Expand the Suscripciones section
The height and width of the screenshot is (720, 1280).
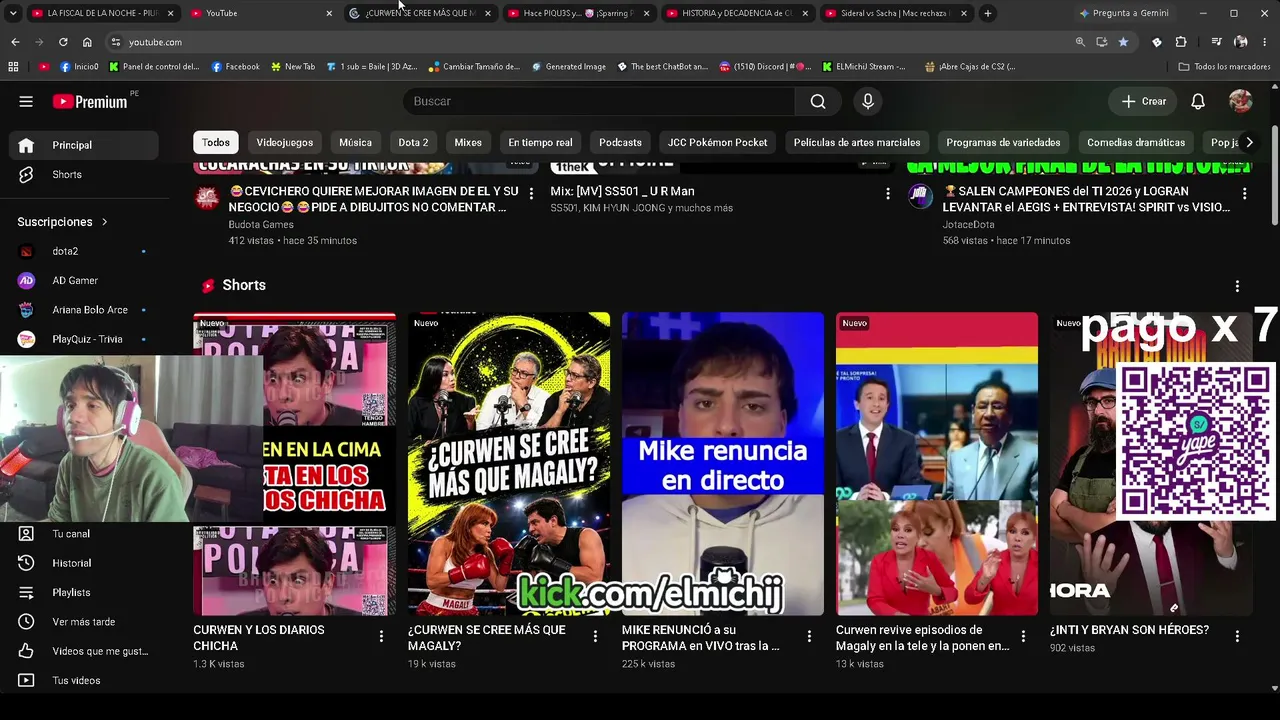[62, 222]
